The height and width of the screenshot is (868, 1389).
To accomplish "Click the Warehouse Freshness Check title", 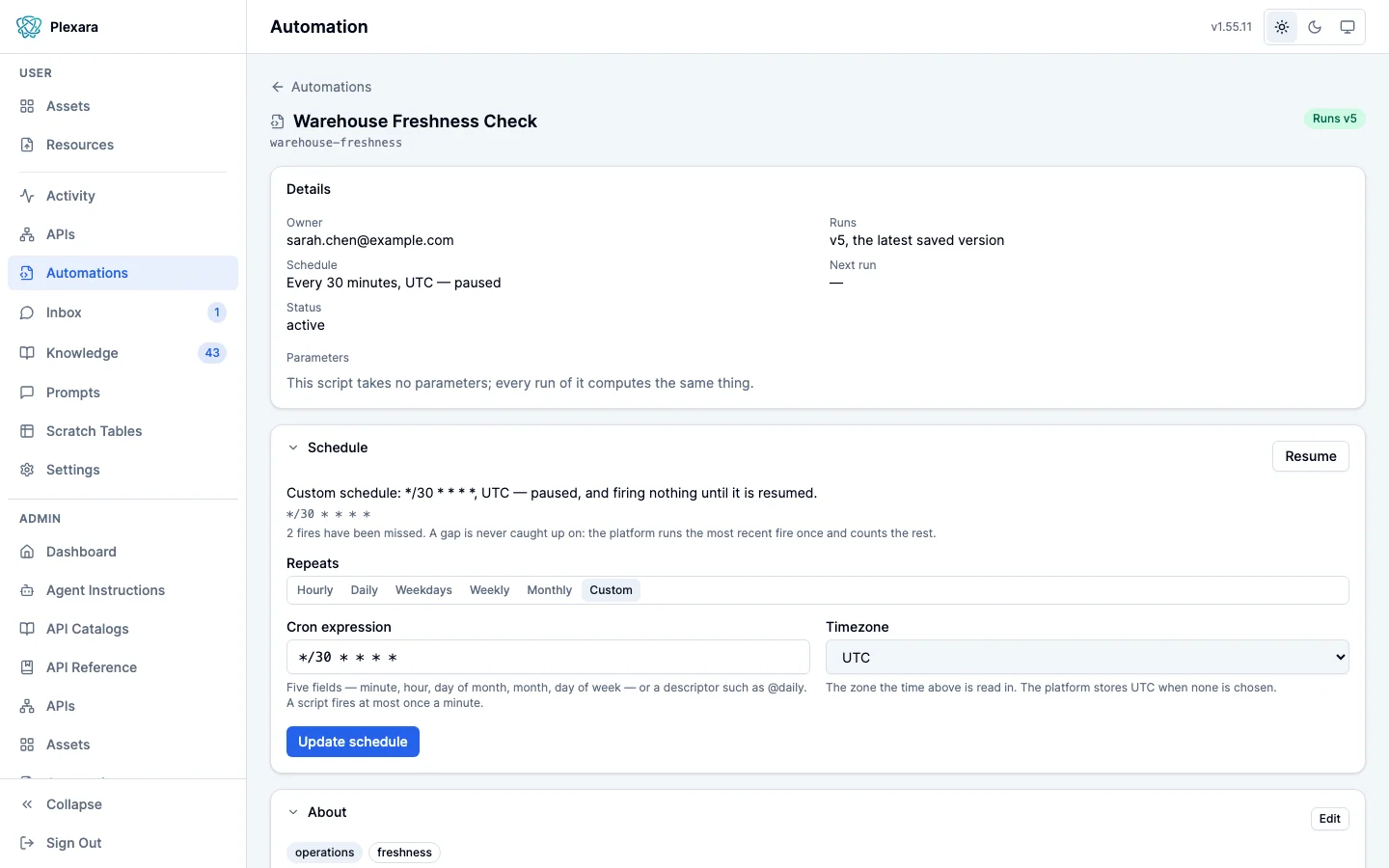I will pyautogui.click(x=415, y=122).
